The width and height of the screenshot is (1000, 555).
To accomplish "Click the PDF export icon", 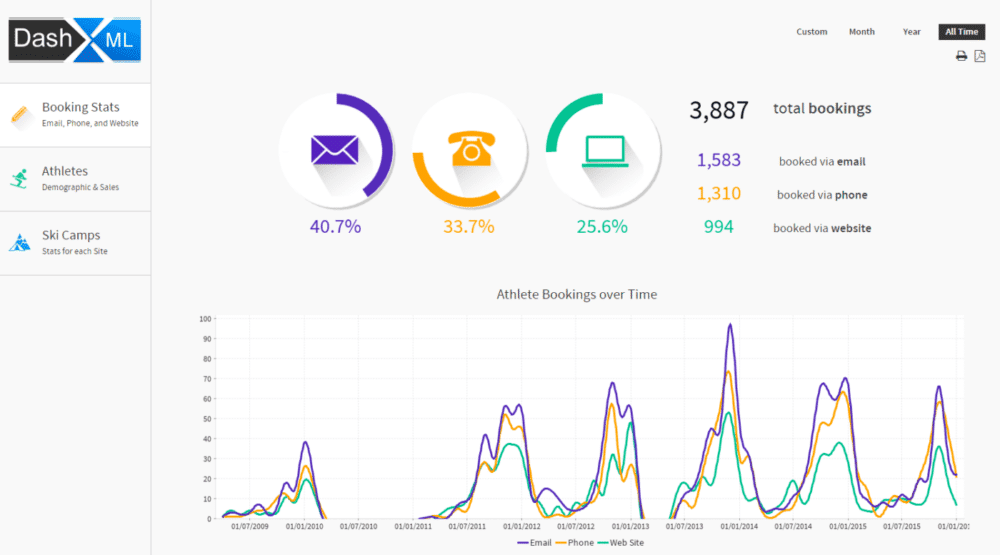I will click(x=980, y=56).
